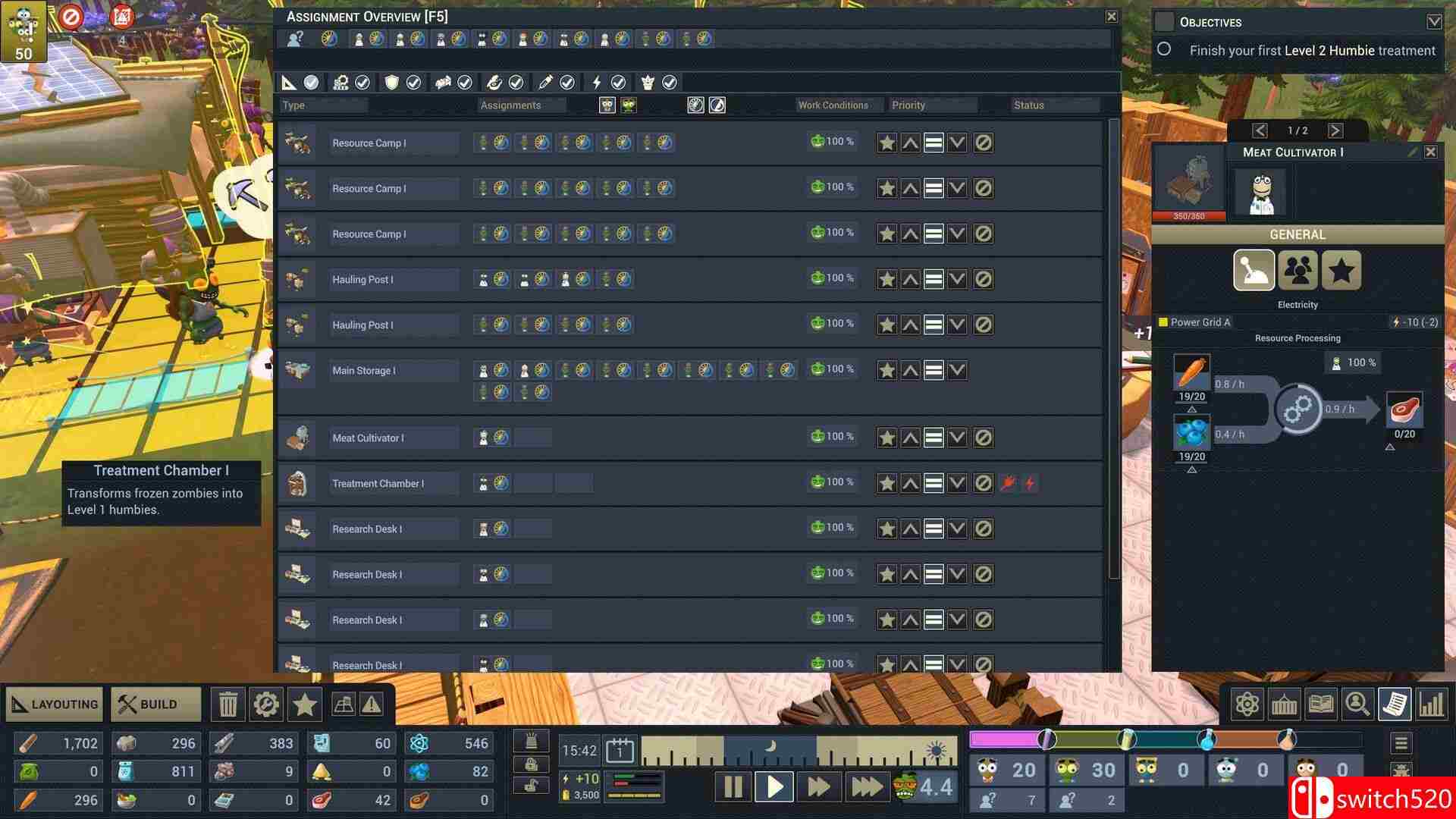1456x819 pixels.
Task: Toggle the layouting triangle filter checkmark
Action: pyautogui.click(x=311, y=83)
